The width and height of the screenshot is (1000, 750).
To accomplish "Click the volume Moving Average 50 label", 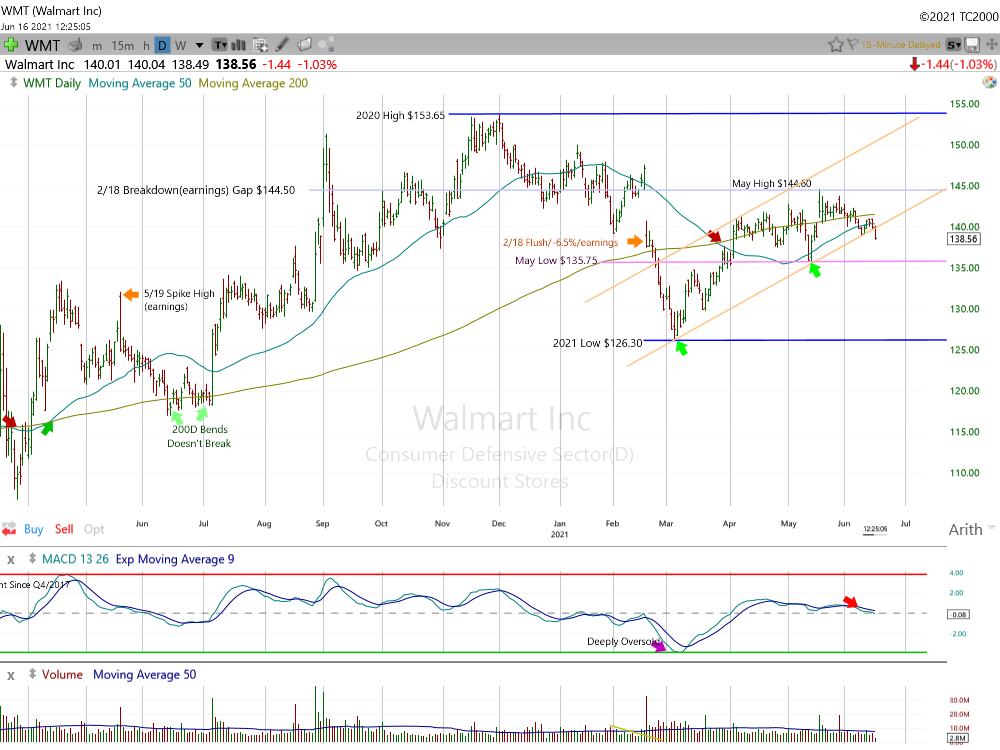I will 145,675.
